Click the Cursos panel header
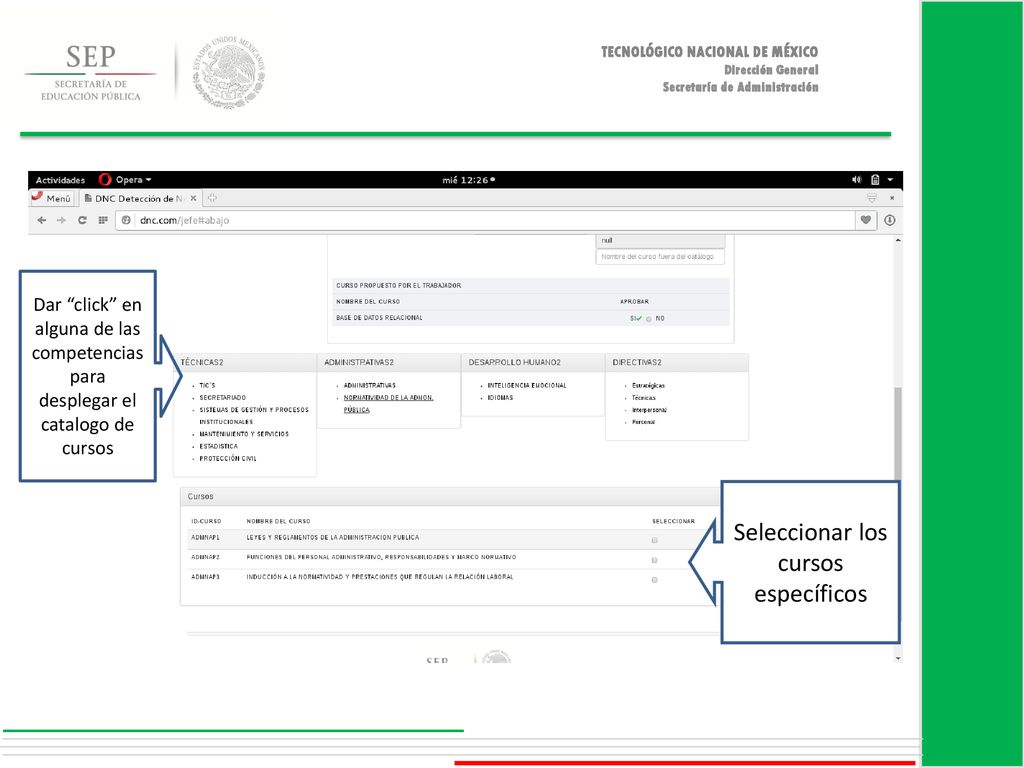Image resolution: width=1024 pixels, height=768 pixels. (x=451, y=497)
